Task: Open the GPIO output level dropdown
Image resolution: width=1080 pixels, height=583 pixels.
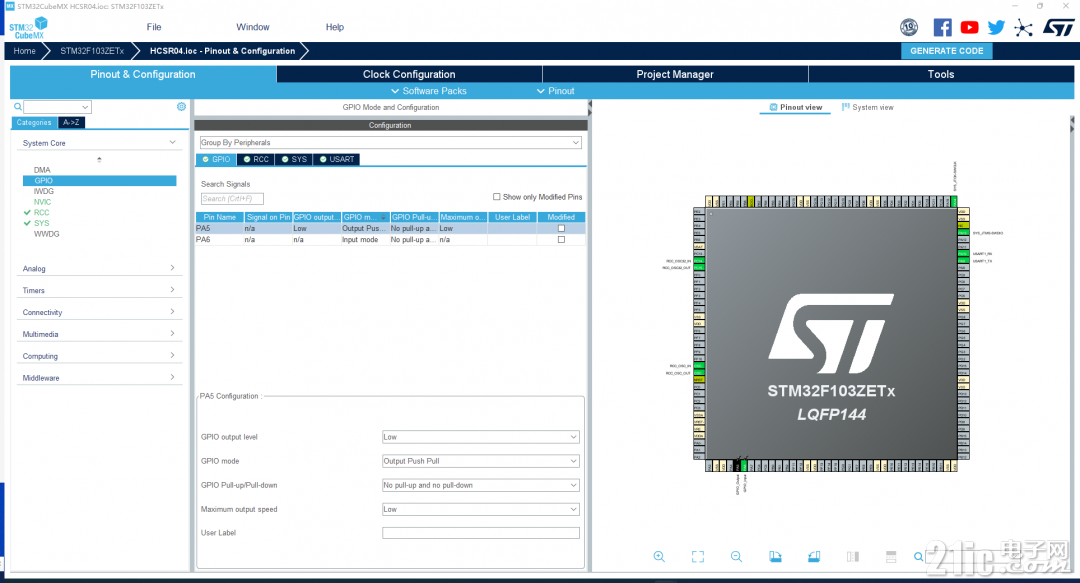Action: 481,437
